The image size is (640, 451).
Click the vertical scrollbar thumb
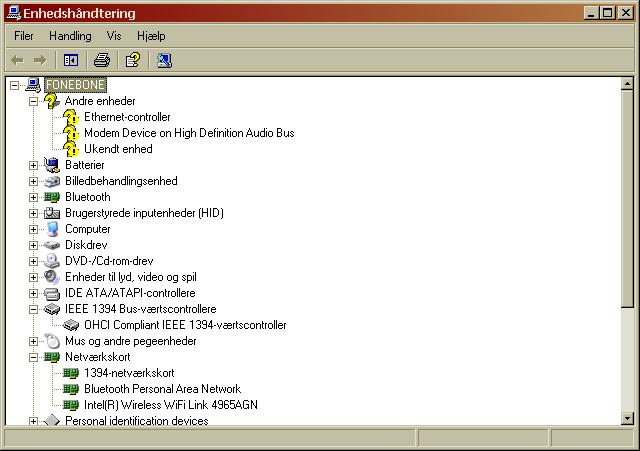[627, 199]
